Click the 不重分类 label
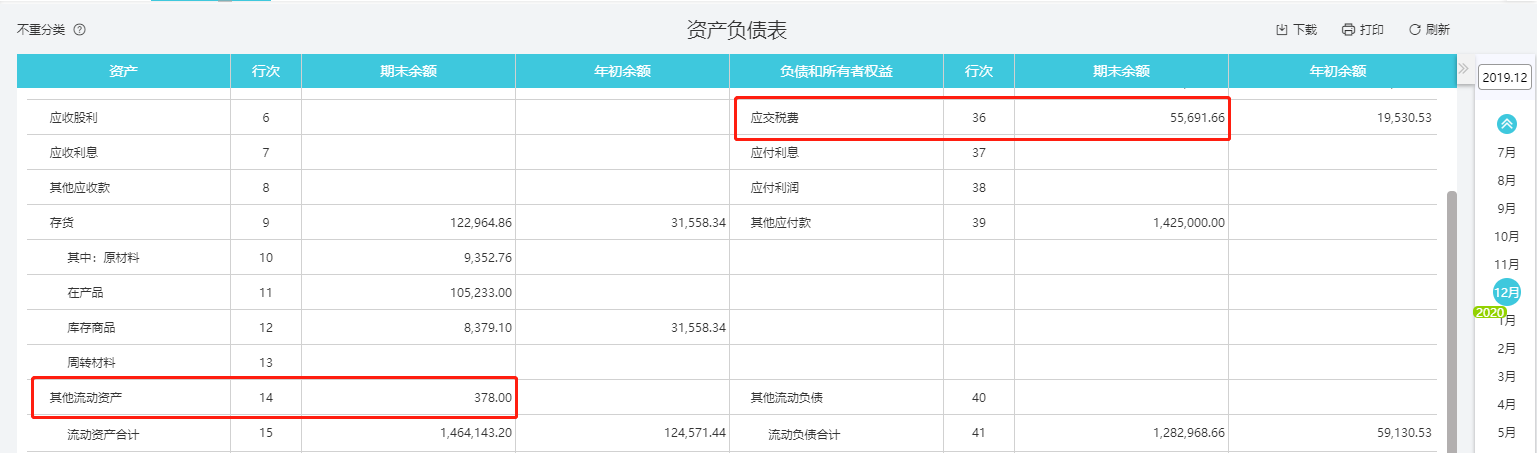The width and height of the screenshot is (1537, 453). (41, 30)
